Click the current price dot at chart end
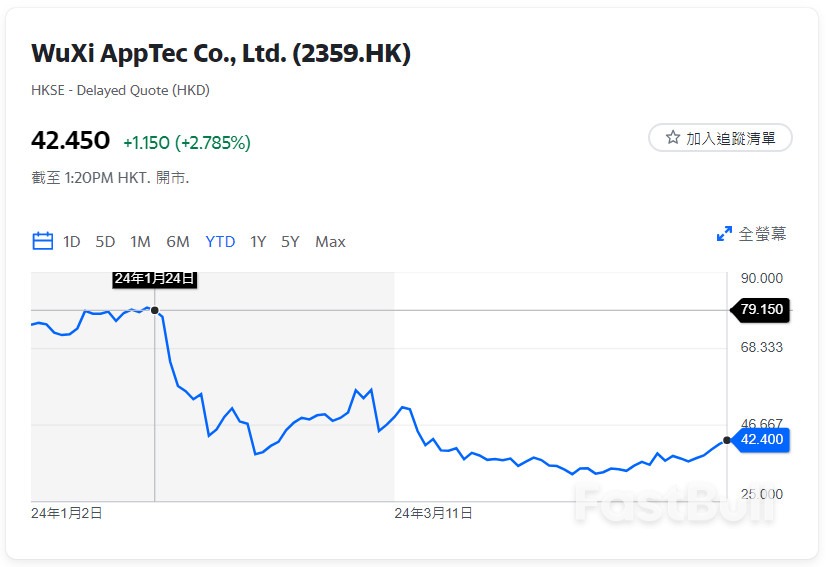Image resolution: width=826 pixels, height=567 pixels. 727,440
